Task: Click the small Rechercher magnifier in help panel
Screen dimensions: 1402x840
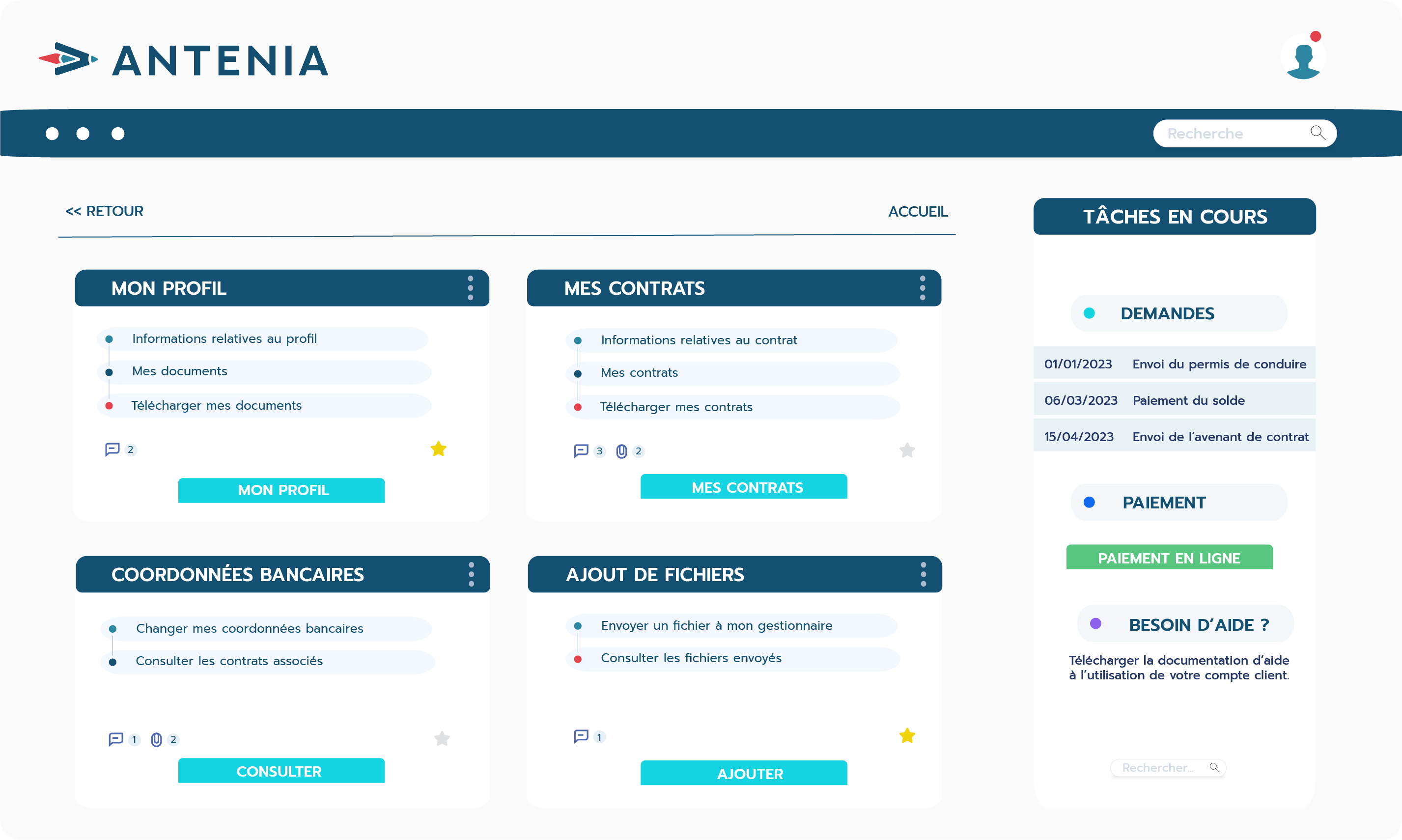Action: (x=1214, y=767)
